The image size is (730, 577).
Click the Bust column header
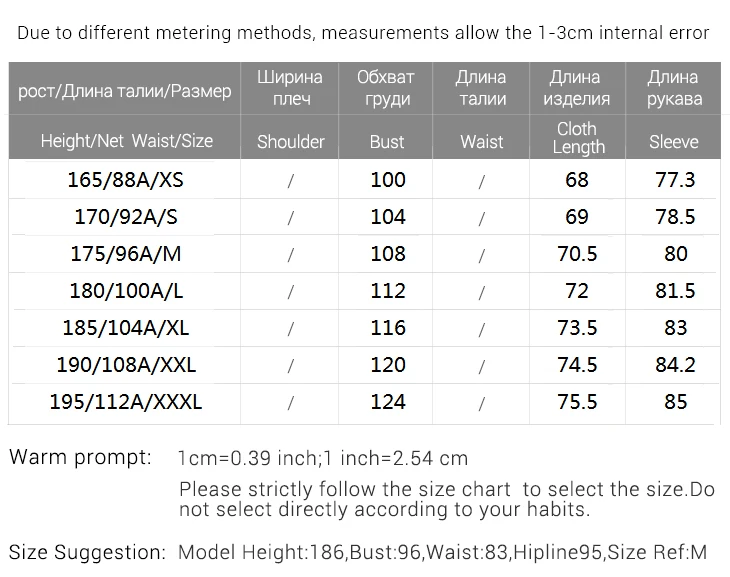pos(387,142)
